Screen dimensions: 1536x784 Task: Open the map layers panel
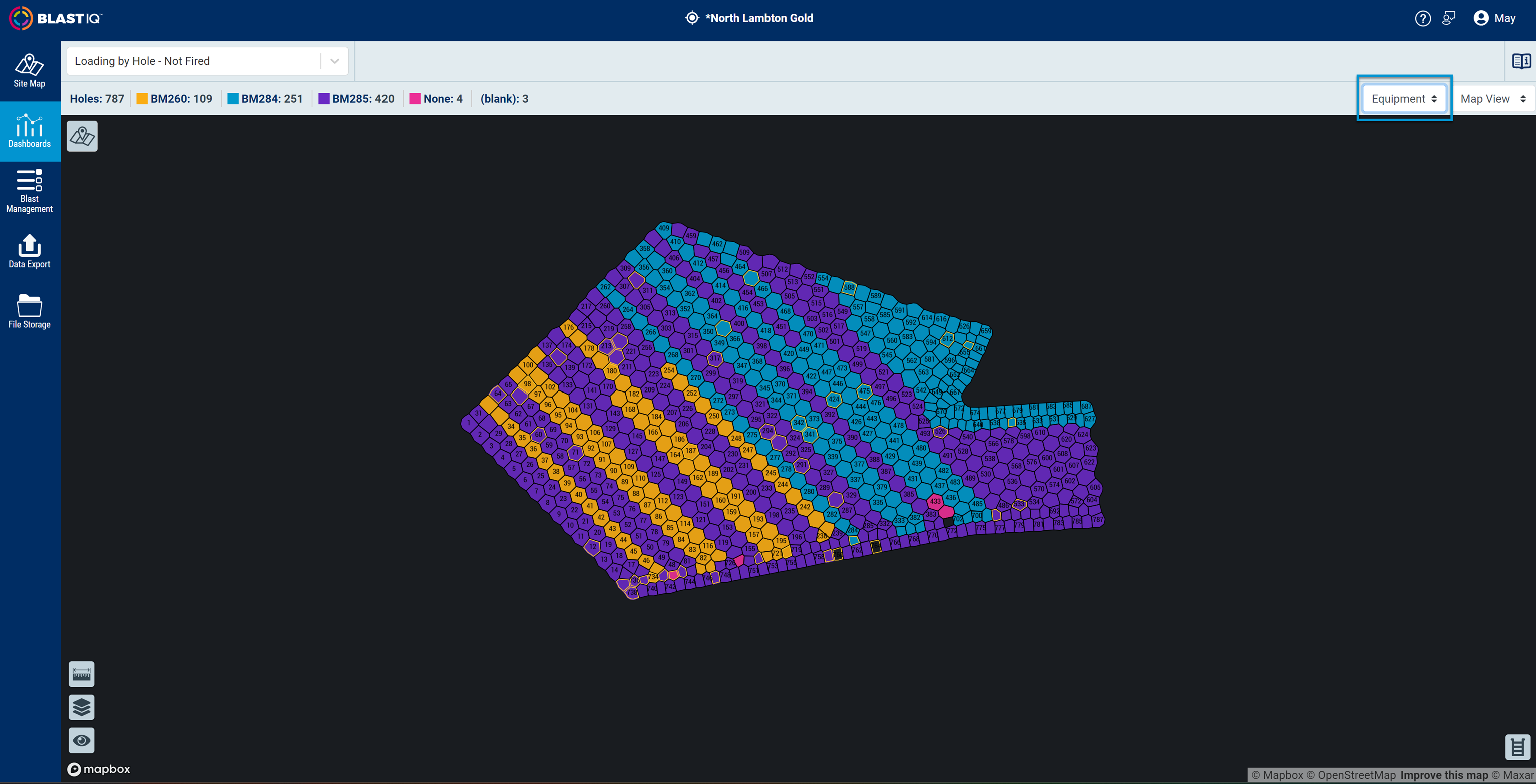[x=81, y=707]
